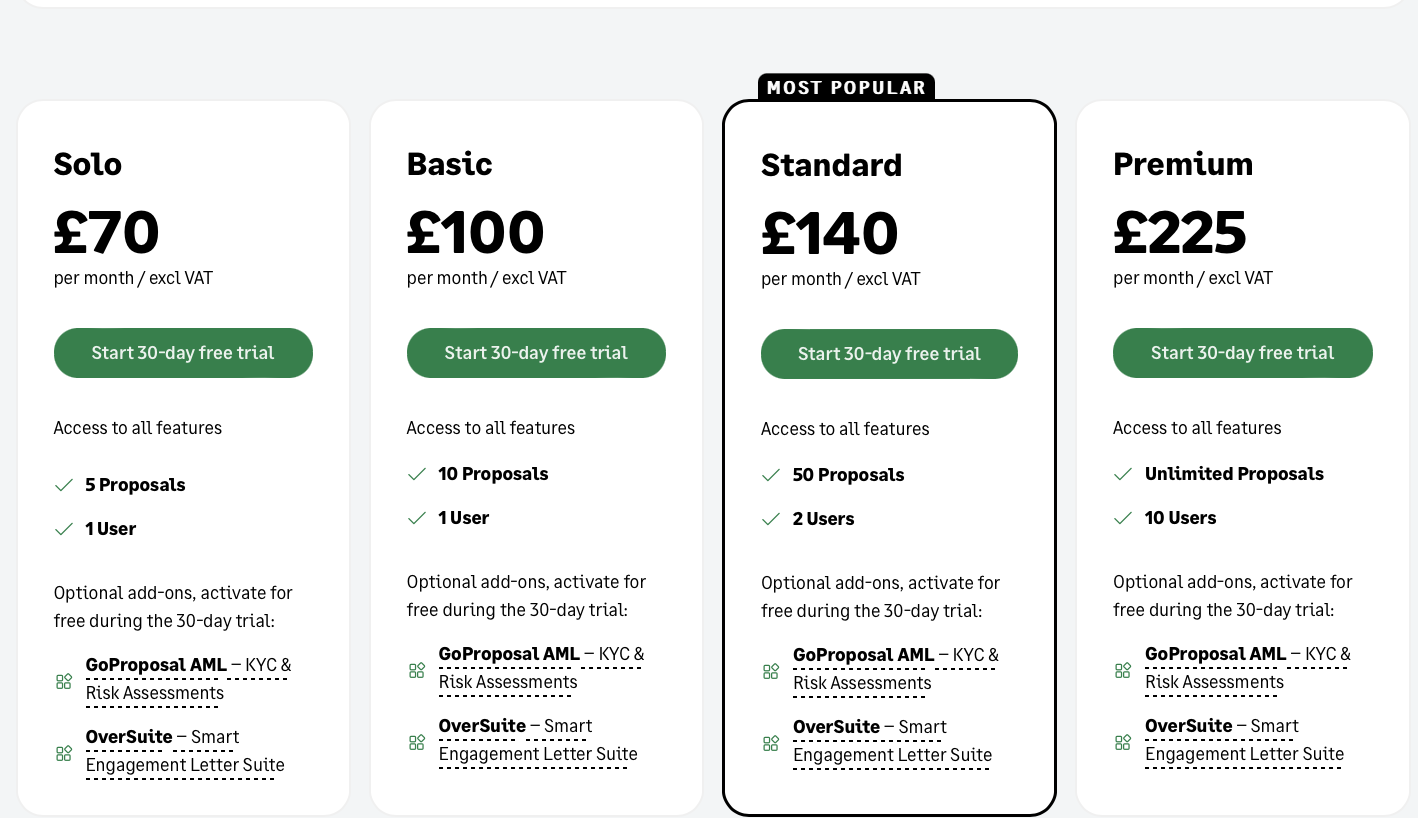Open OverSuite link in Premium plan
Screen dimensions: 1418x818
pyautogui.click(x=1188, y=726)
